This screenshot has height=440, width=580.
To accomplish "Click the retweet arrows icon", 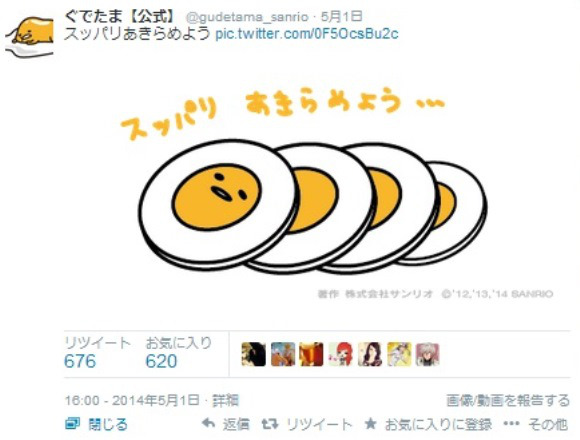I will tap(270, 424).
